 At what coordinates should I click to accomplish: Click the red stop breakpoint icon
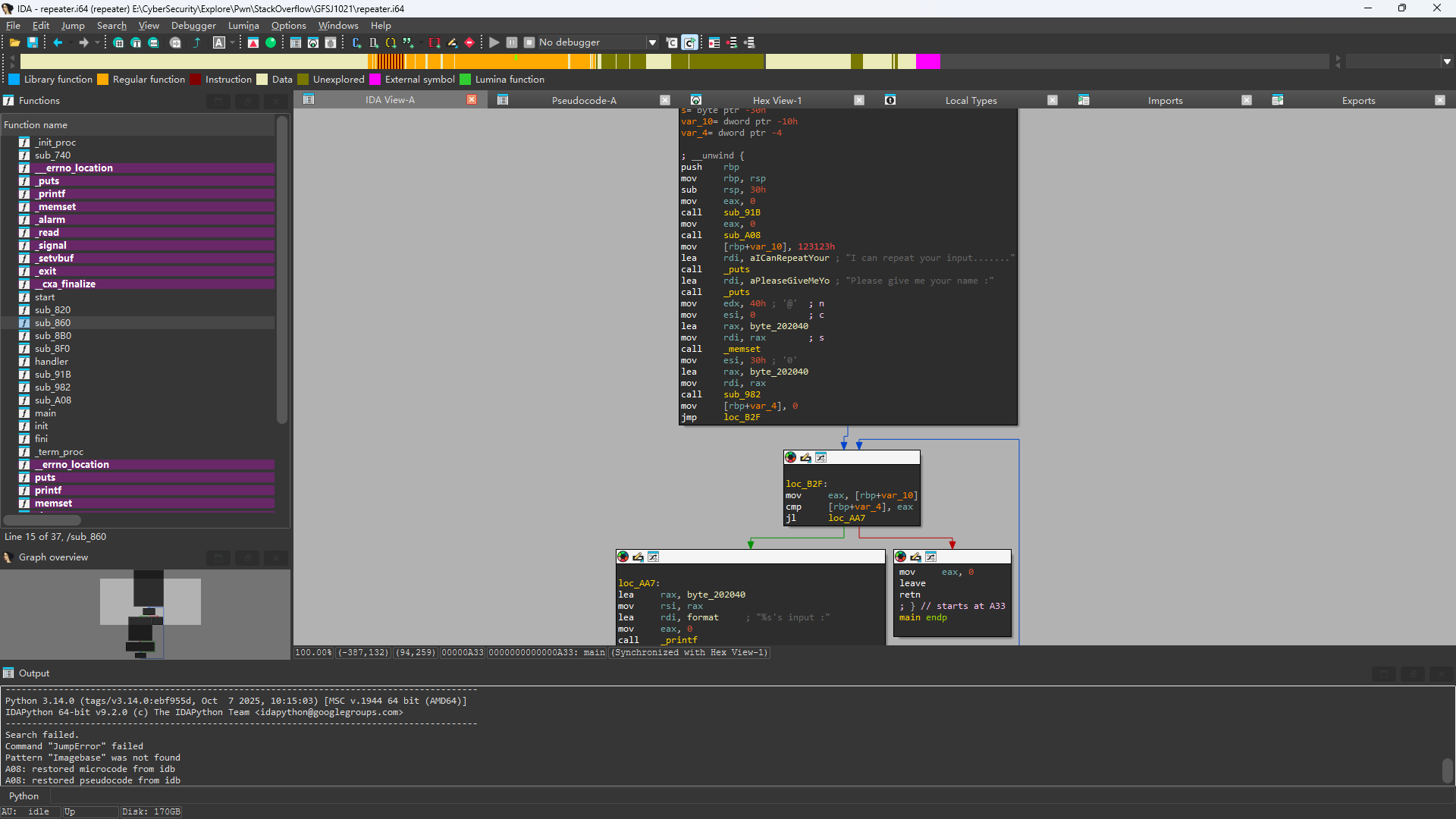(x=469, y=42)
